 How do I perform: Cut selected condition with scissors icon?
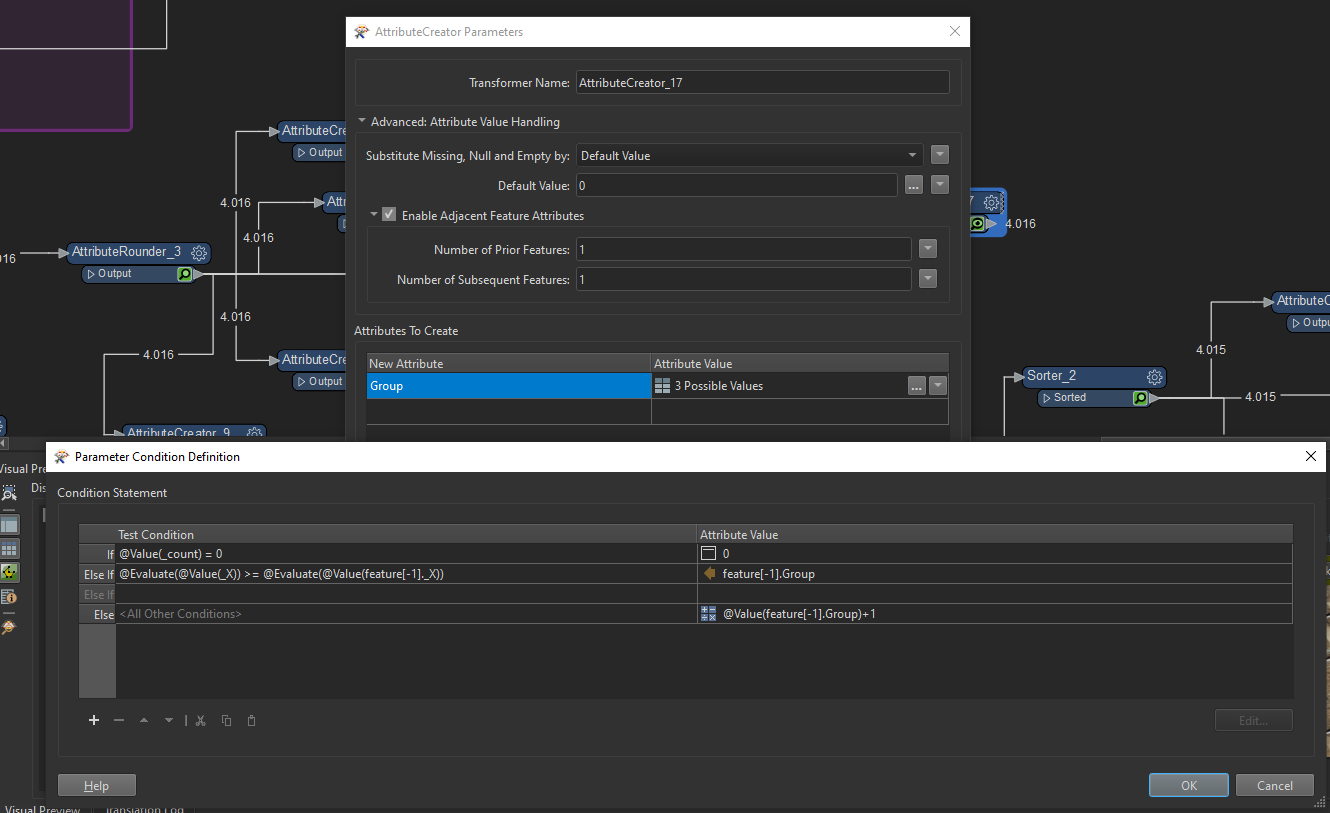(x=200, y=720)
